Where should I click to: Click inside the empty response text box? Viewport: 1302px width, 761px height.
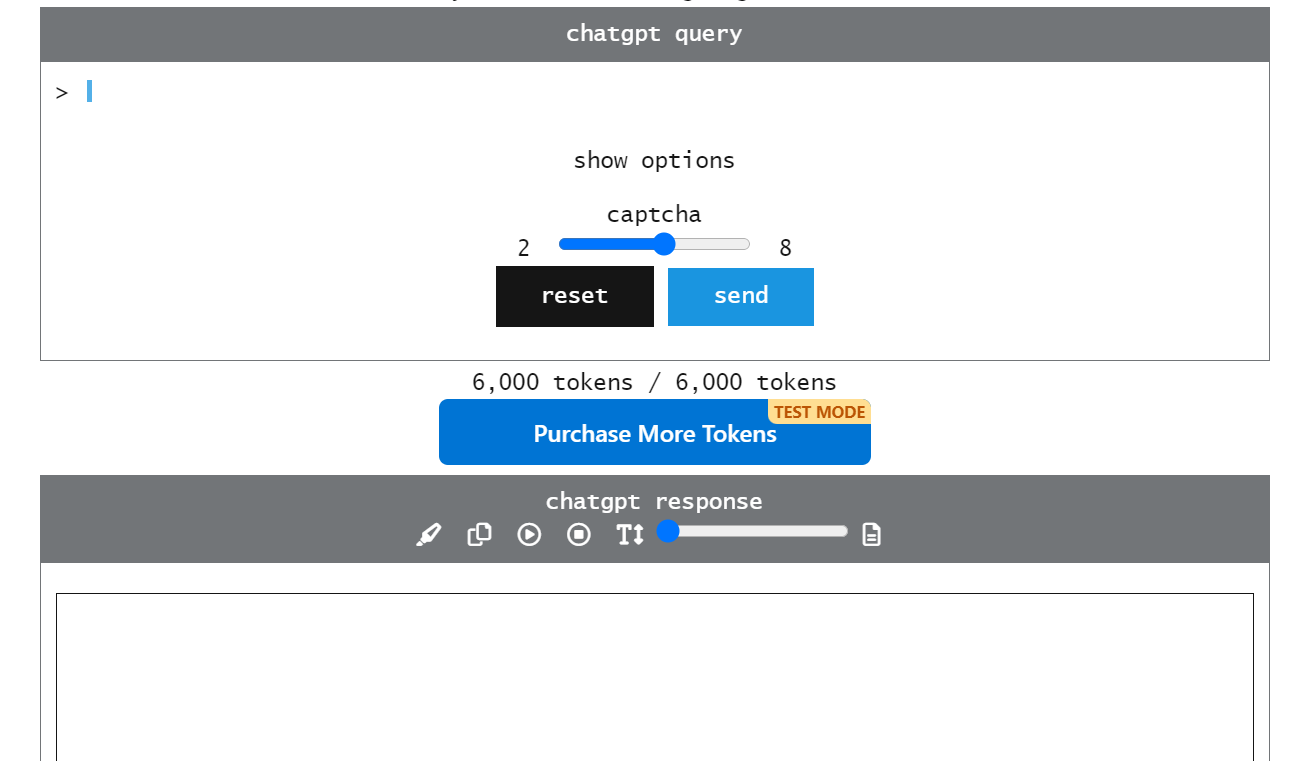coord(654,675)
